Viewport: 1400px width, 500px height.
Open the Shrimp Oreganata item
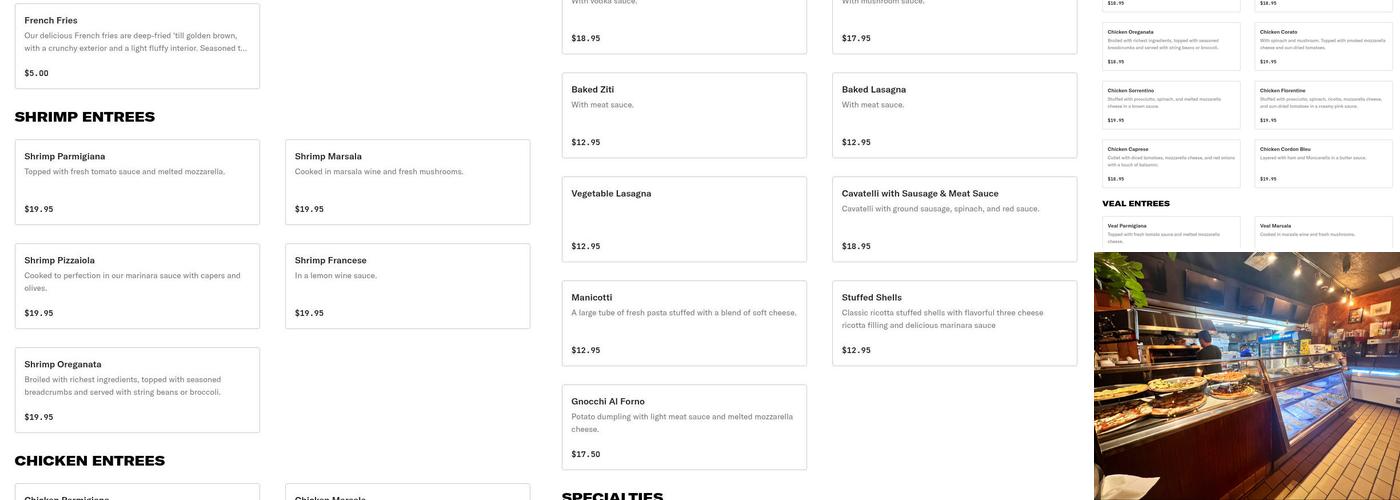tap(137, 390)
